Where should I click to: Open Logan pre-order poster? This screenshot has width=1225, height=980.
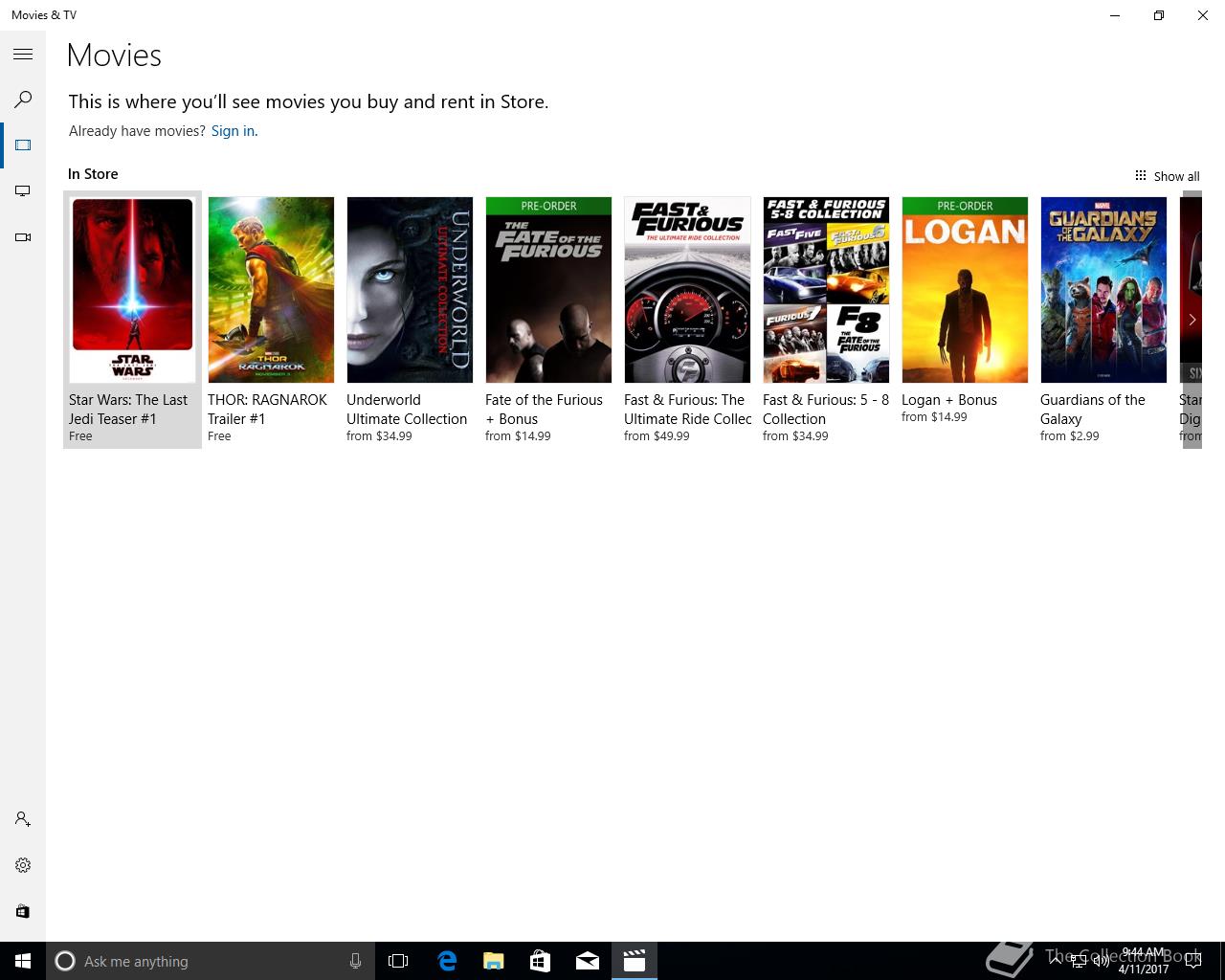(x=965, y=290)
